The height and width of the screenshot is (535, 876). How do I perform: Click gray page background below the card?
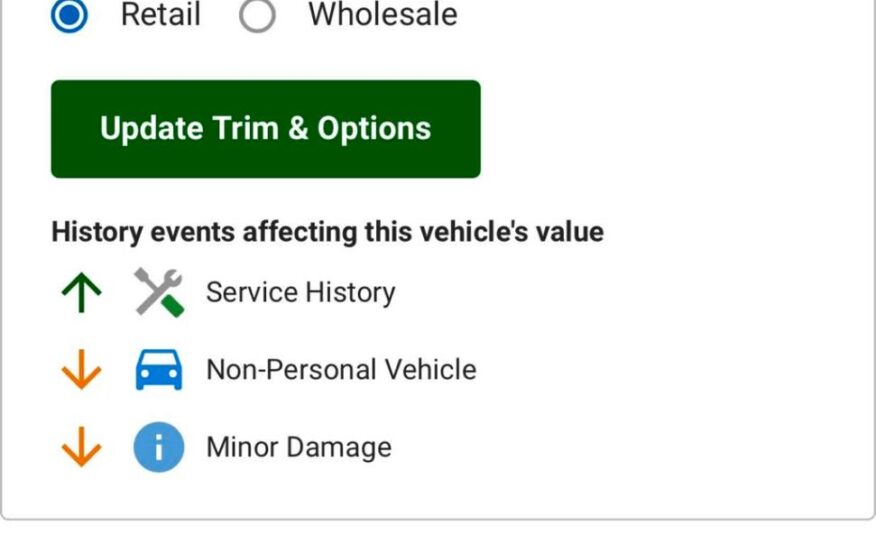pos(438,528)
